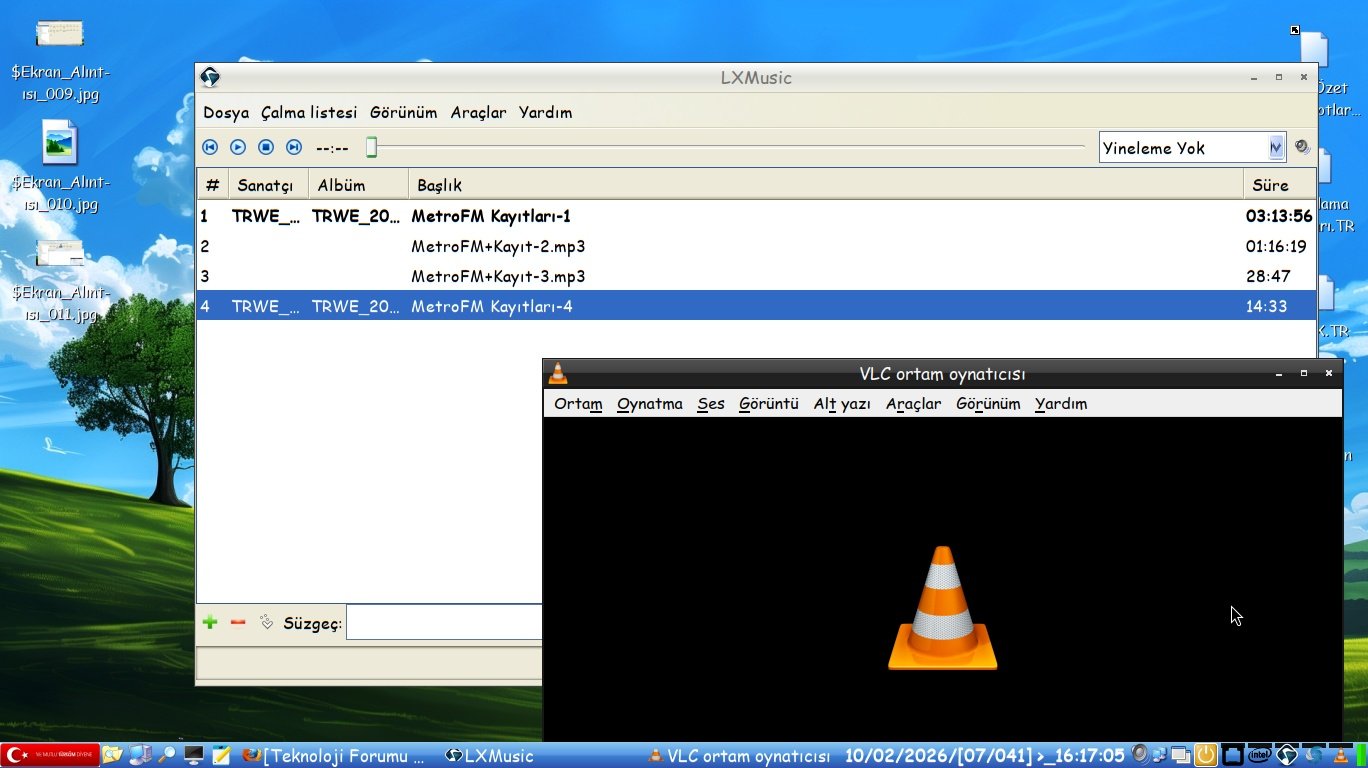Viewport: 1368px width, 768px height.
Task: Sort playlist by Başlık column
Action: [x=825, y=185]
